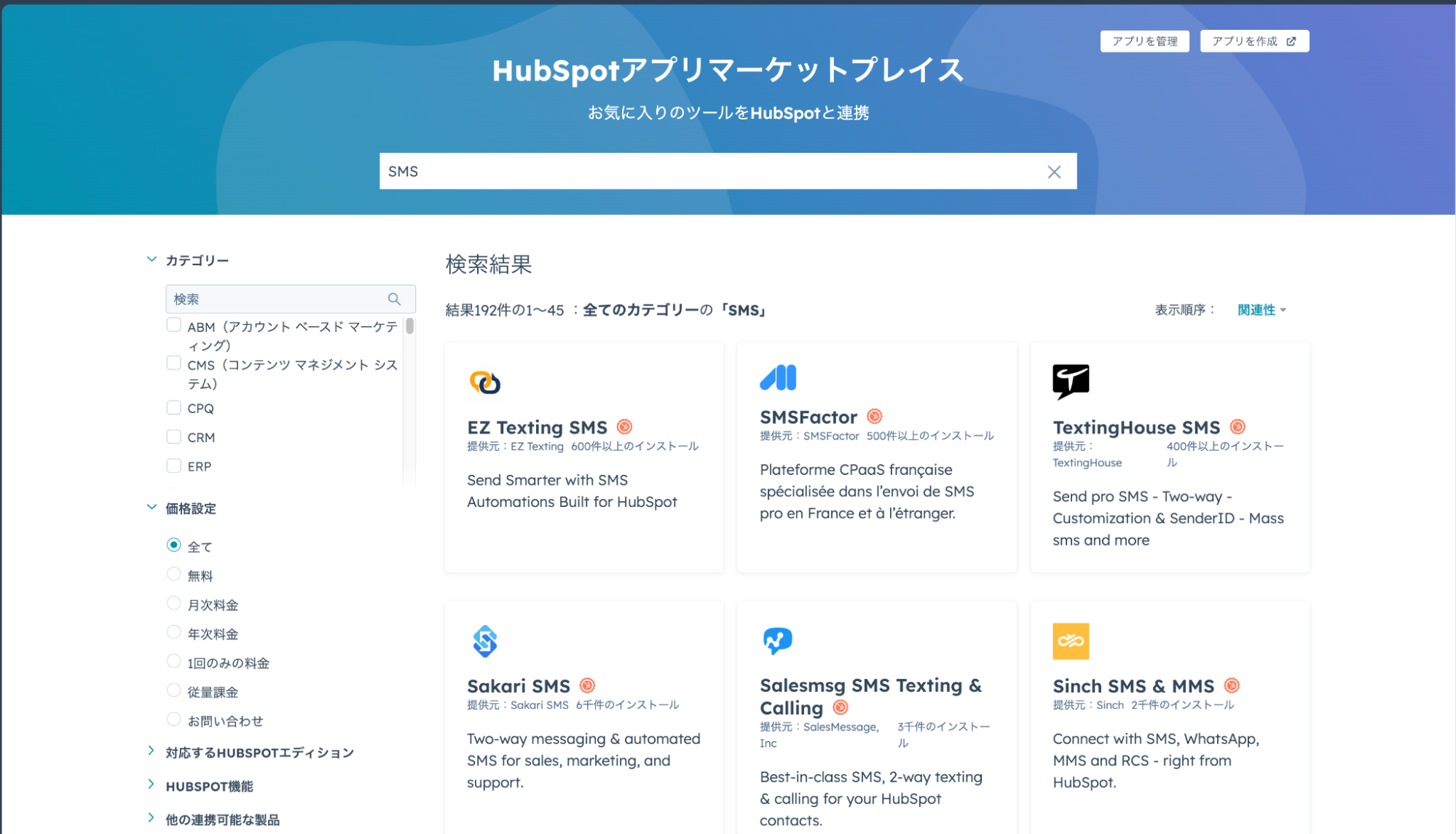Expand the 対応するHUBSPOTエディション section
Image resolution: width=1456 pixels, height=834 pixels.
coord(151,751)
